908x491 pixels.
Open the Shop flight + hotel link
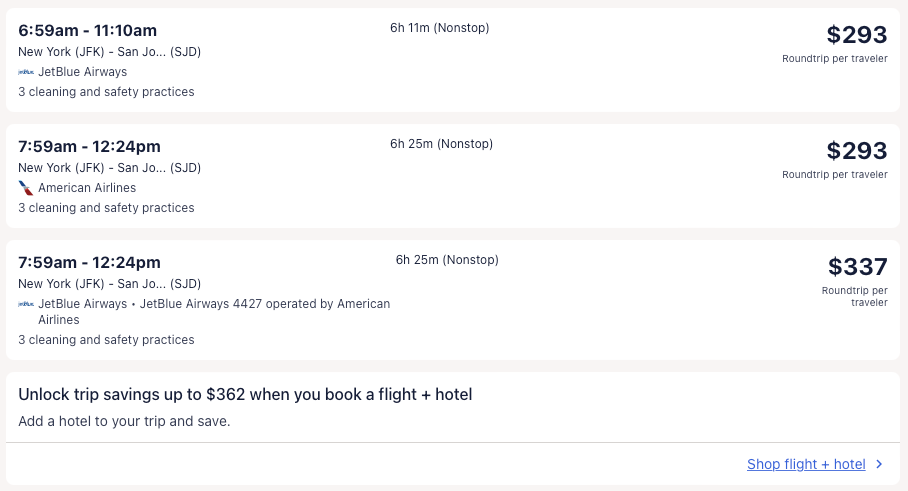tap(806, 464)
